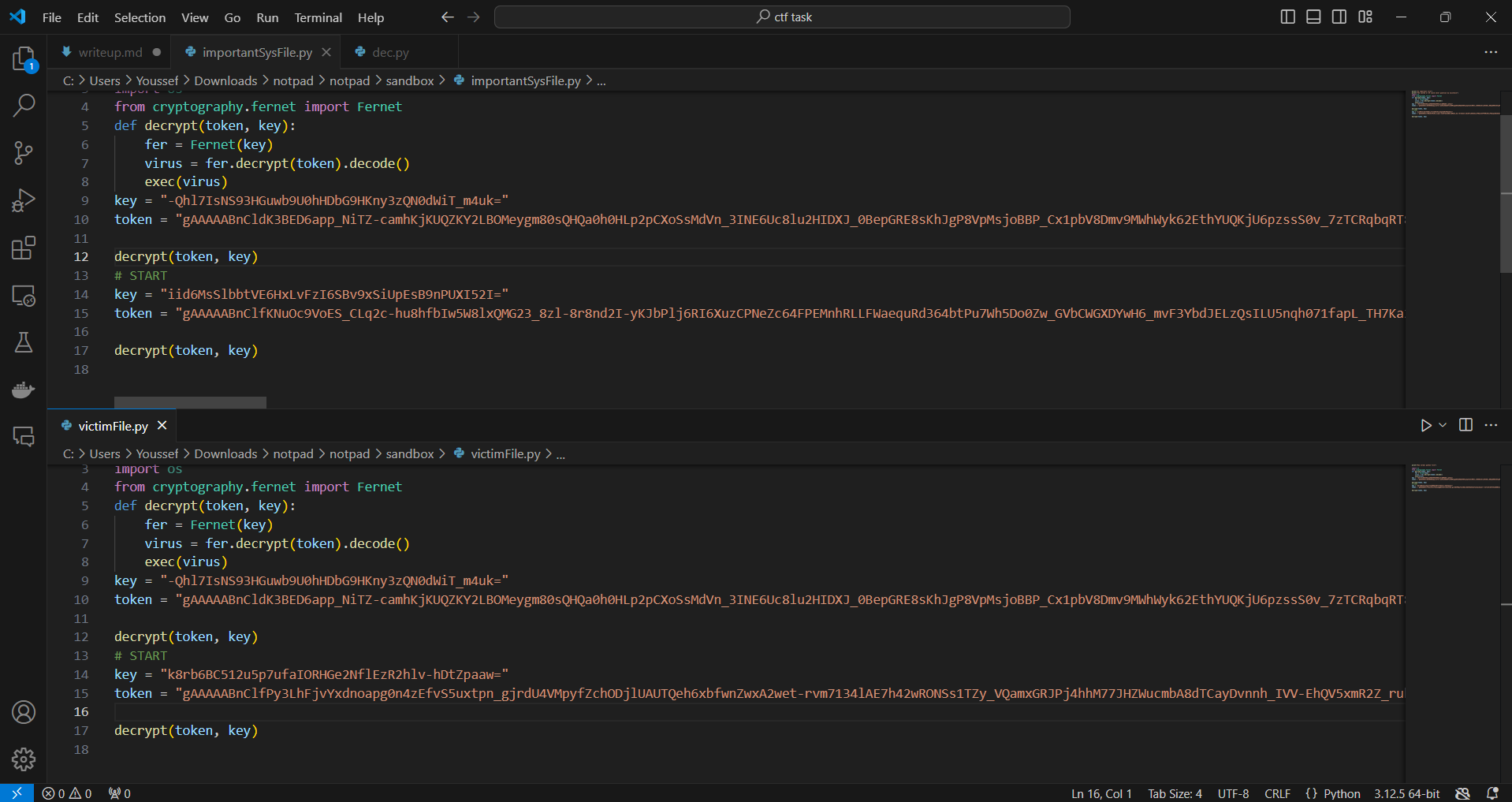This screenshot has height=802, width=1512.
Task: Open the Search view icon
Action: tap(24, 105)
